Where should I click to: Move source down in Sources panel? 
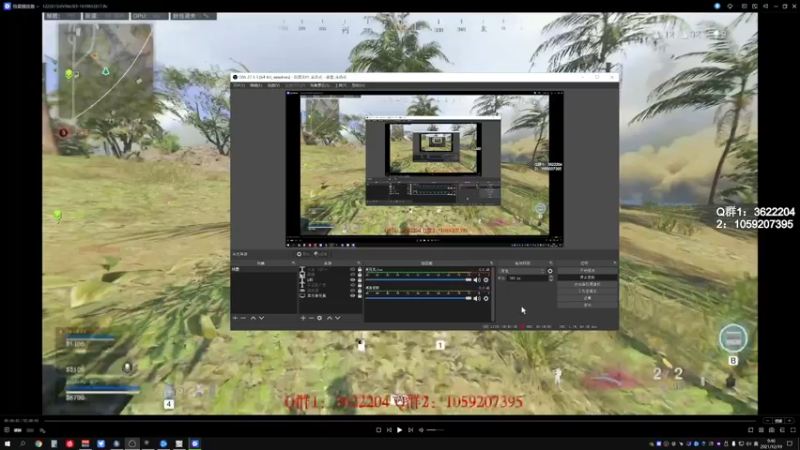[x=338, y=318]
